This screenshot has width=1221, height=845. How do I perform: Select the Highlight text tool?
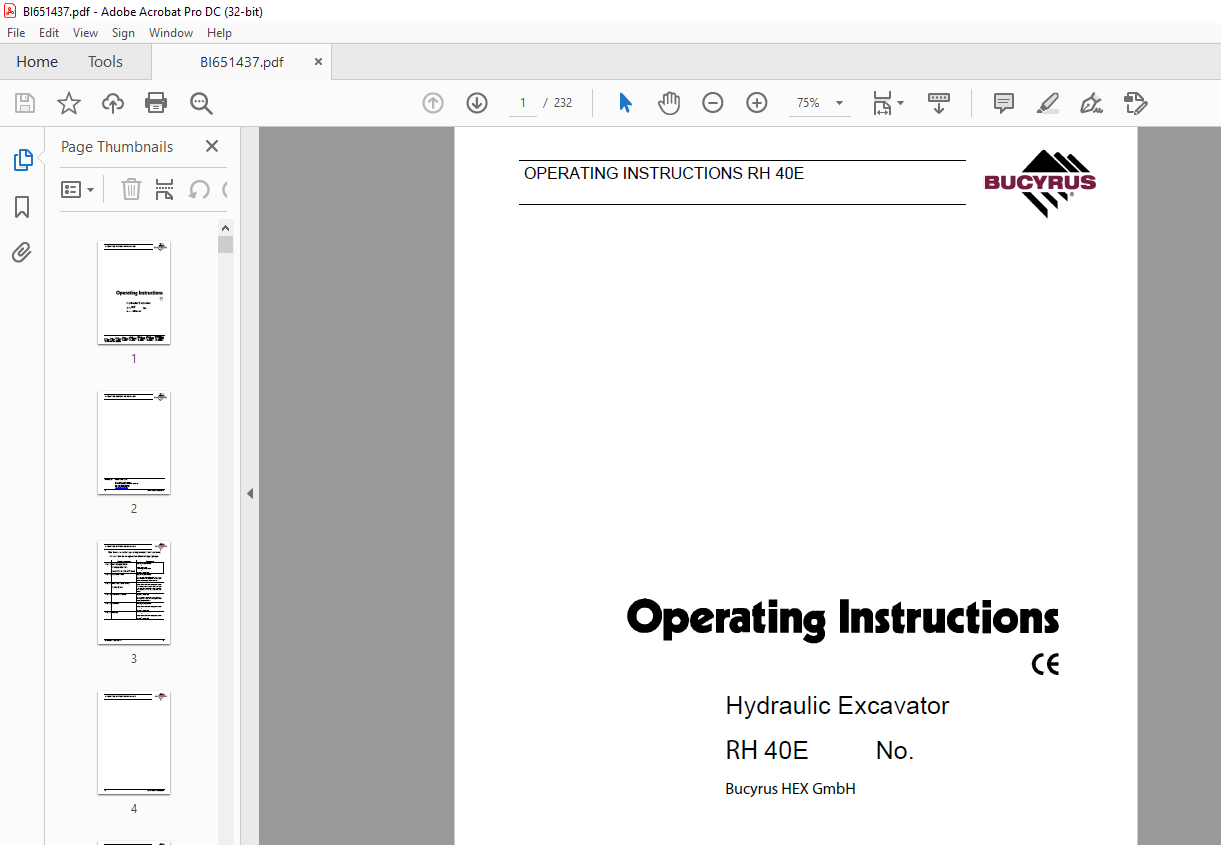[x=1047, y=103]
